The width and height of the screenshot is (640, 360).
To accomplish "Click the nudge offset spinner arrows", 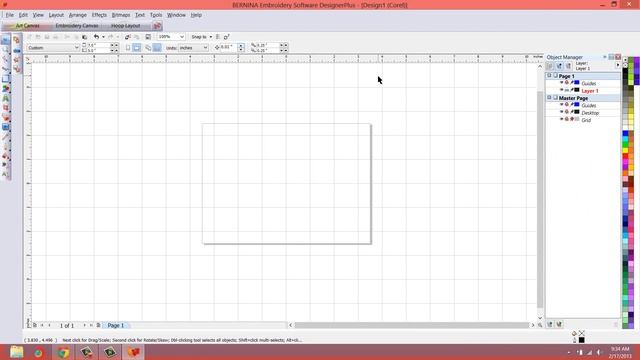I will (x=241, y=48).
